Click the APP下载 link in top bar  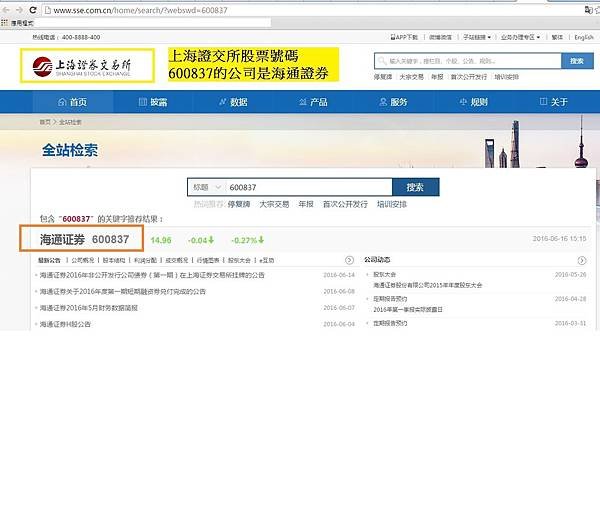click(404, 37)
